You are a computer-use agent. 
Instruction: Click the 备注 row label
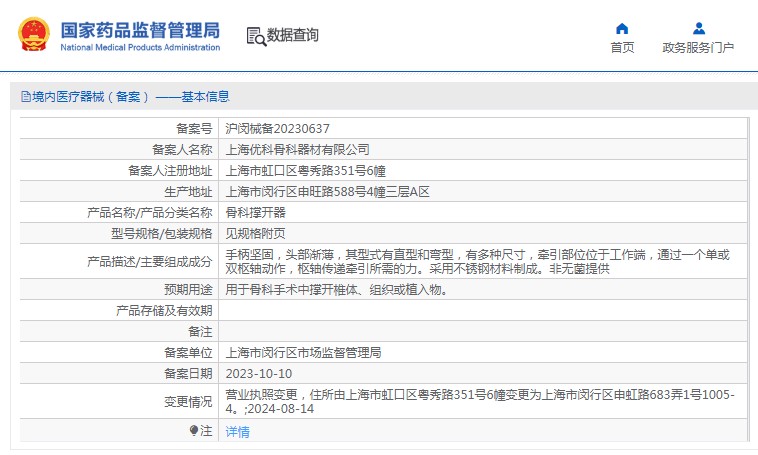tap(200, 332)
